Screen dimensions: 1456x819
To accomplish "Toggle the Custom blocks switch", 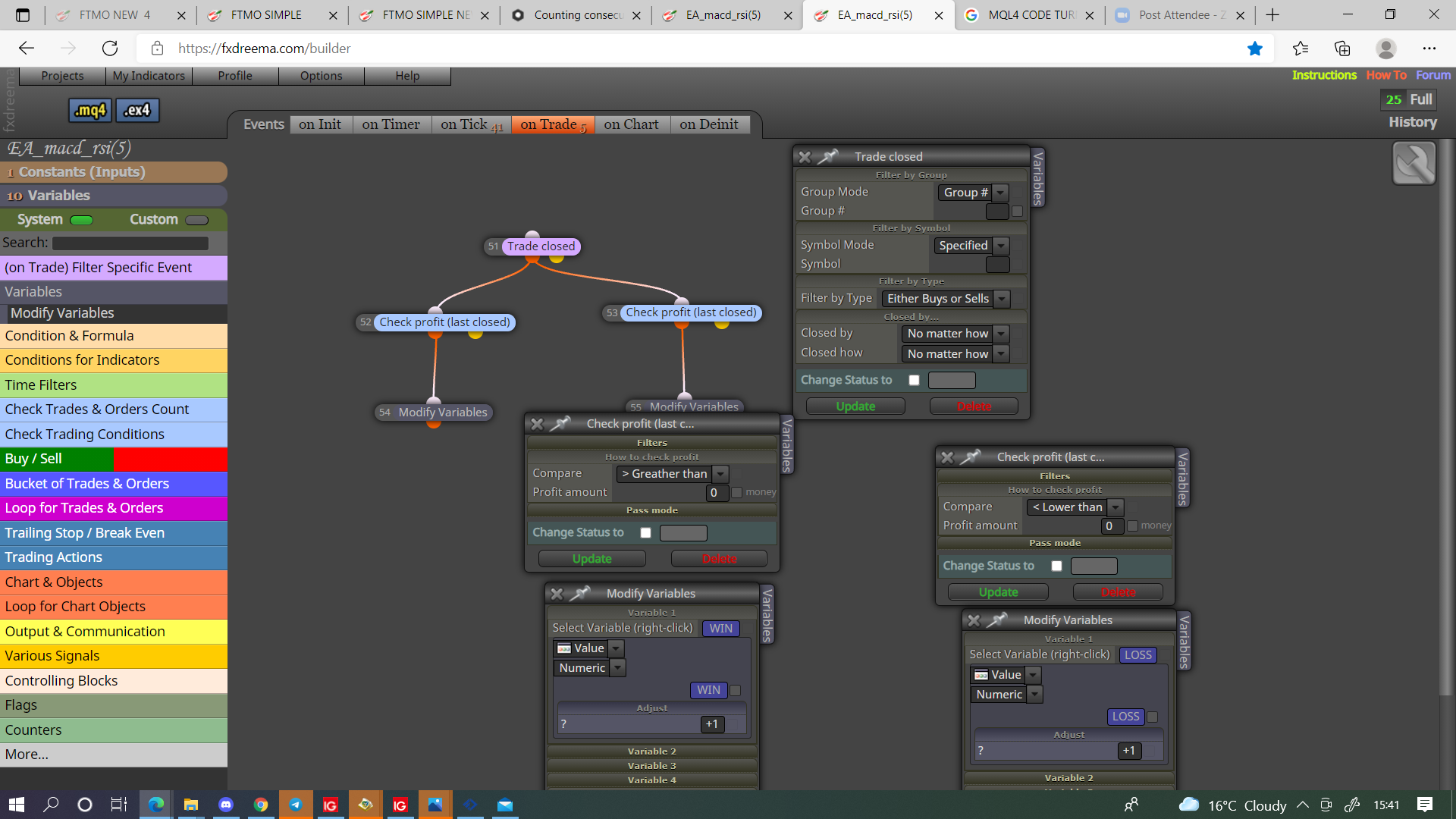I will click(196, 220).
